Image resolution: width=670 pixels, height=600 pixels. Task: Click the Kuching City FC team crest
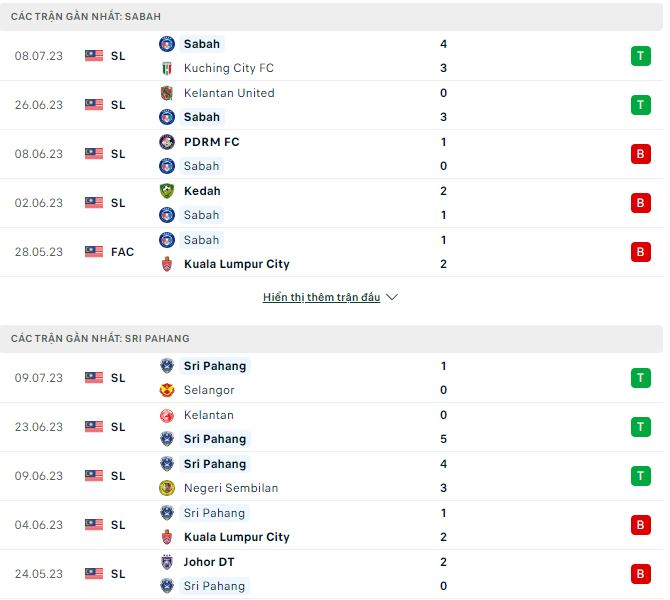pos(167,68)
